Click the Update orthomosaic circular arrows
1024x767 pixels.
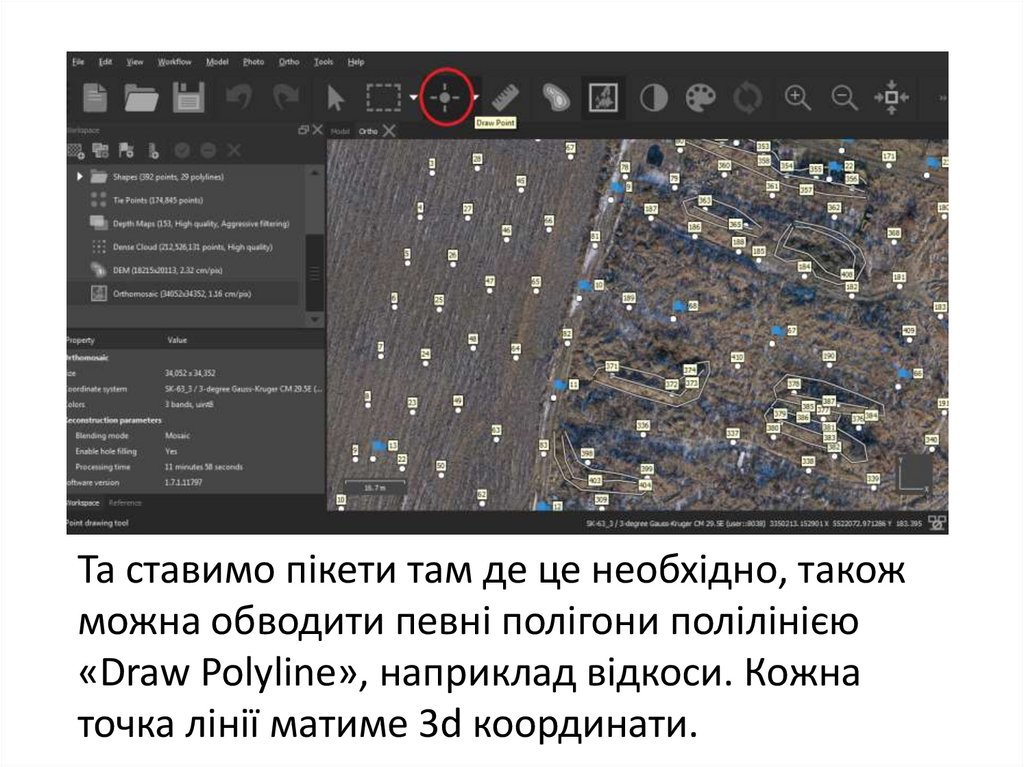tap(748, 98)
